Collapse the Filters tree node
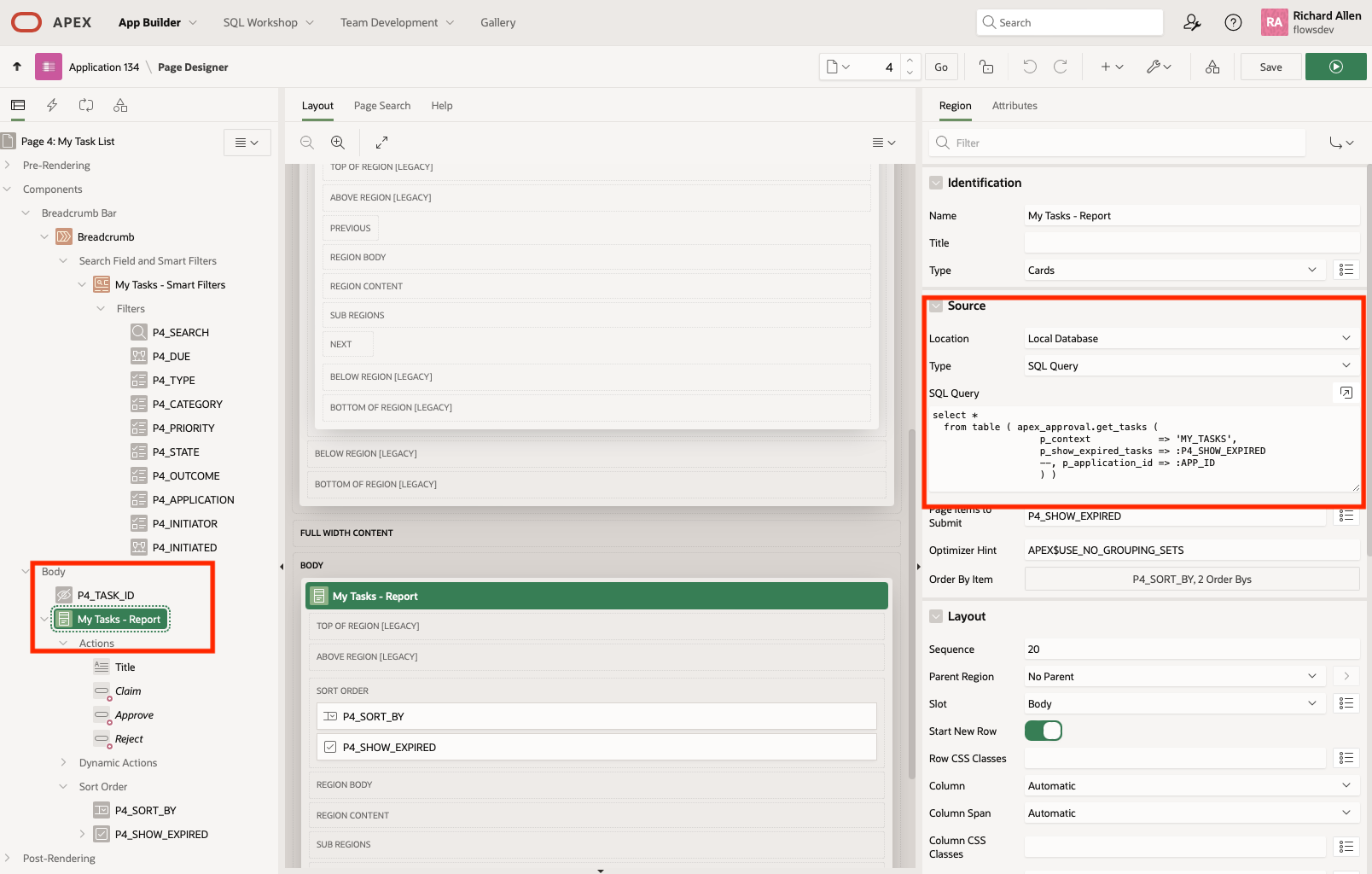 click(101, 309)
